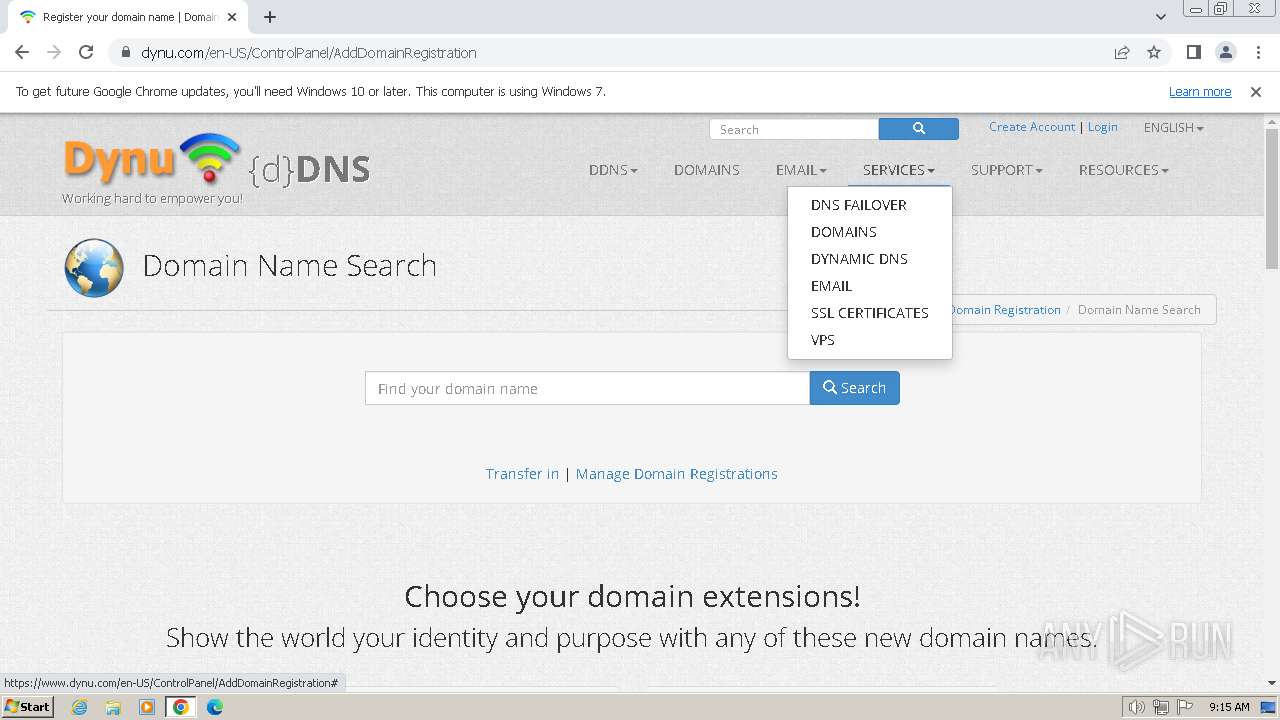Viewport: 1280px width, 720px height.
Task: Click the header Search text box
Action: point(794,129)
